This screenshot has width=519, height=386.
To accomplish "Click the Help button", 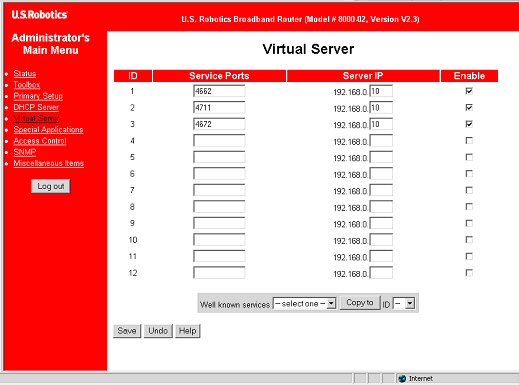I will [187, 331].
